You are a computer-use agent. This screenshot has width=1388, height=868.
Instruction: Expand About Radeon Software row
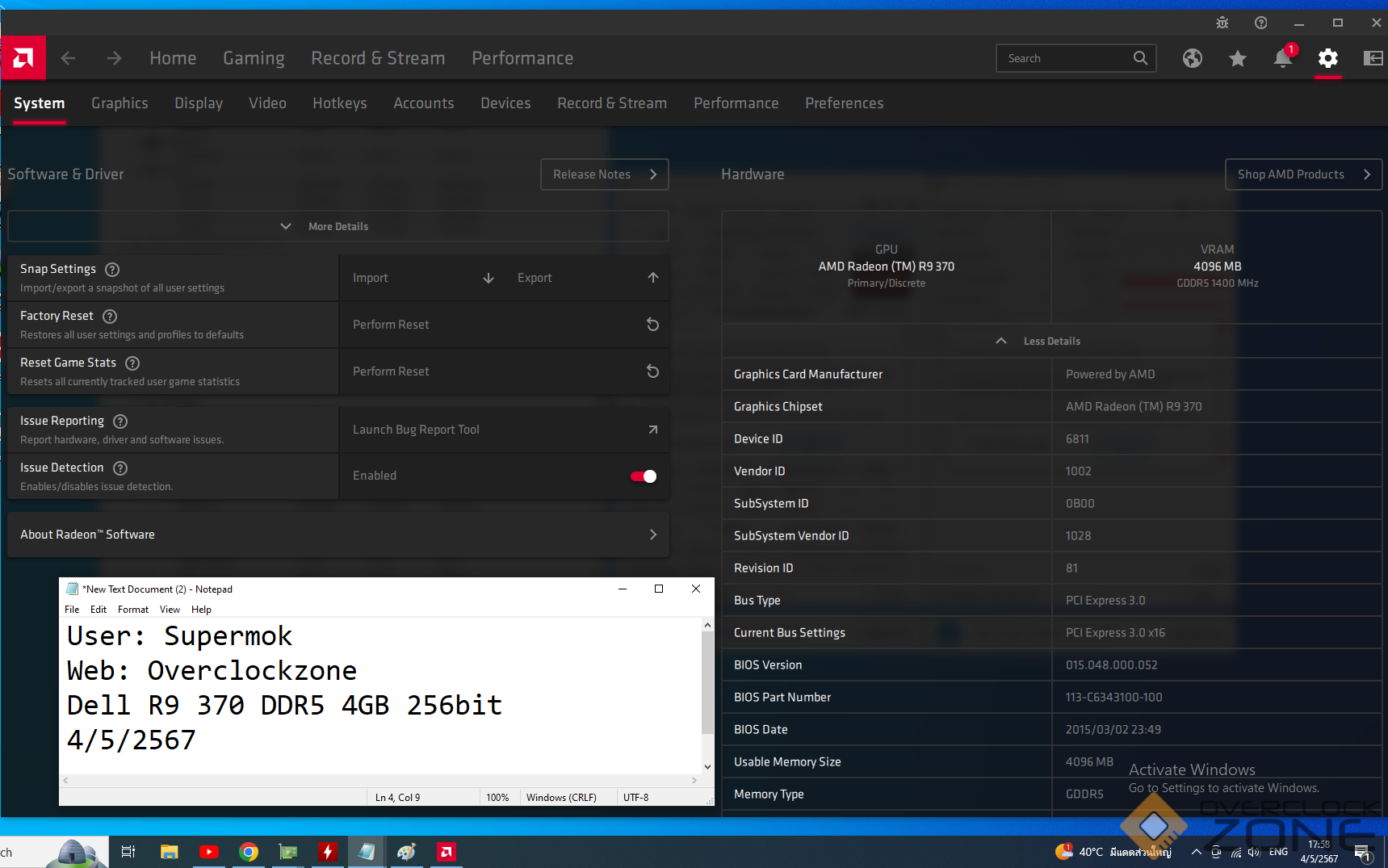click(x=338, y=535)
